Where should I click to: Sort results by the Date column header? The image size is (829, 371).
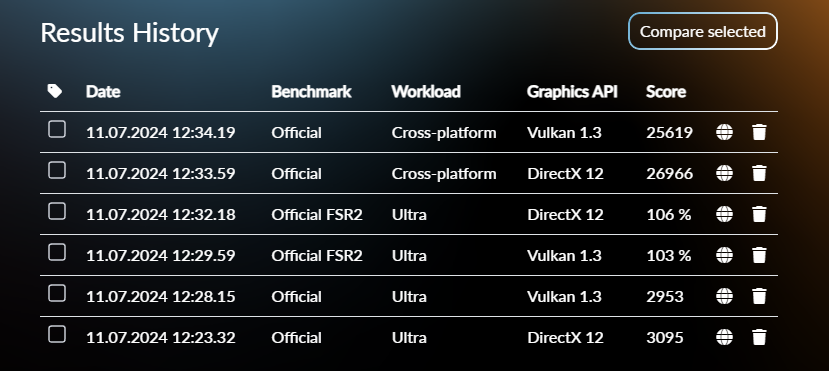click(103, 91)
